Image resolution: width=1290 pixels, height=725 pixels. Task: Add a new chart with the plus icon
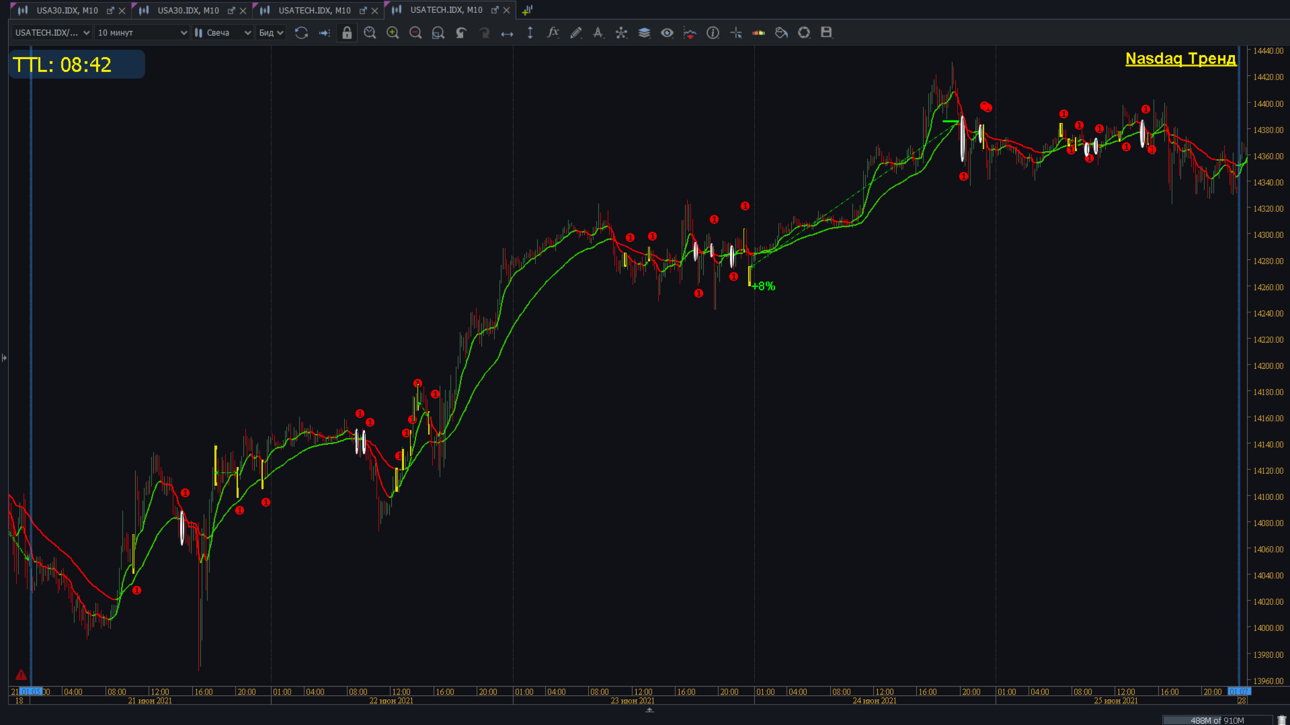coord(527,10)
